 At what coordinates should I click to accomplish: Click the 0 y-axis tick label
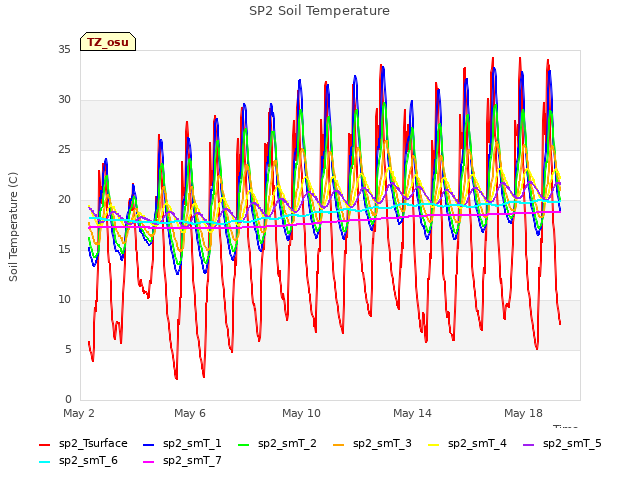(x=68, y=400)
